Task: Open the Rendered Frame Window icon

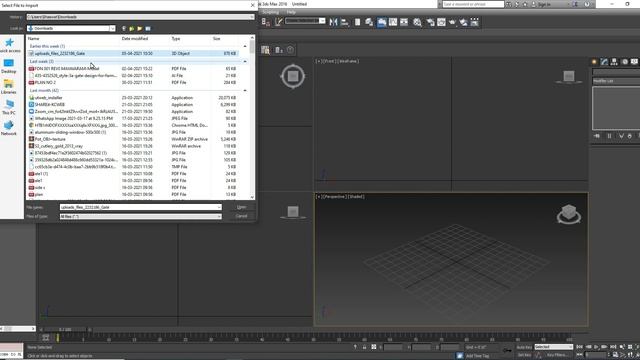Action: click(x=441, y=22)
